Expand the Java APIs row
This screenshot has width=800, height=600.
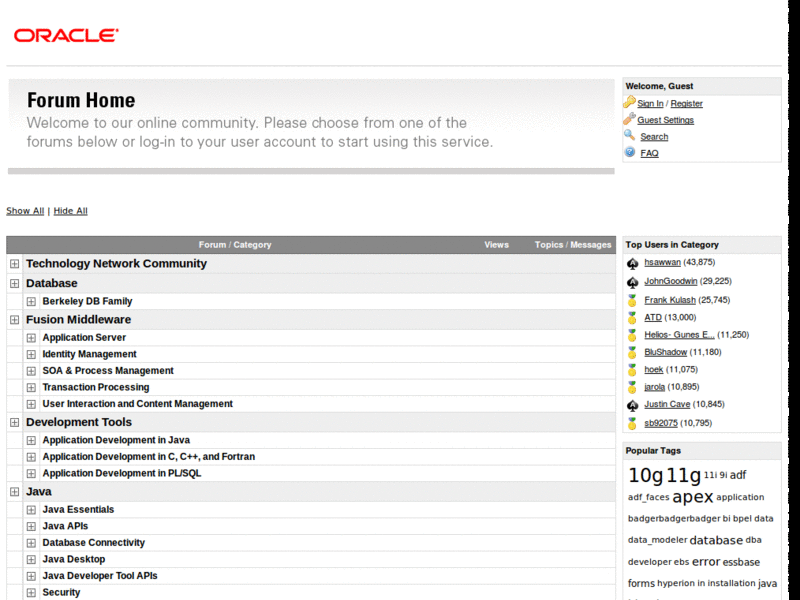pos(31,526)
